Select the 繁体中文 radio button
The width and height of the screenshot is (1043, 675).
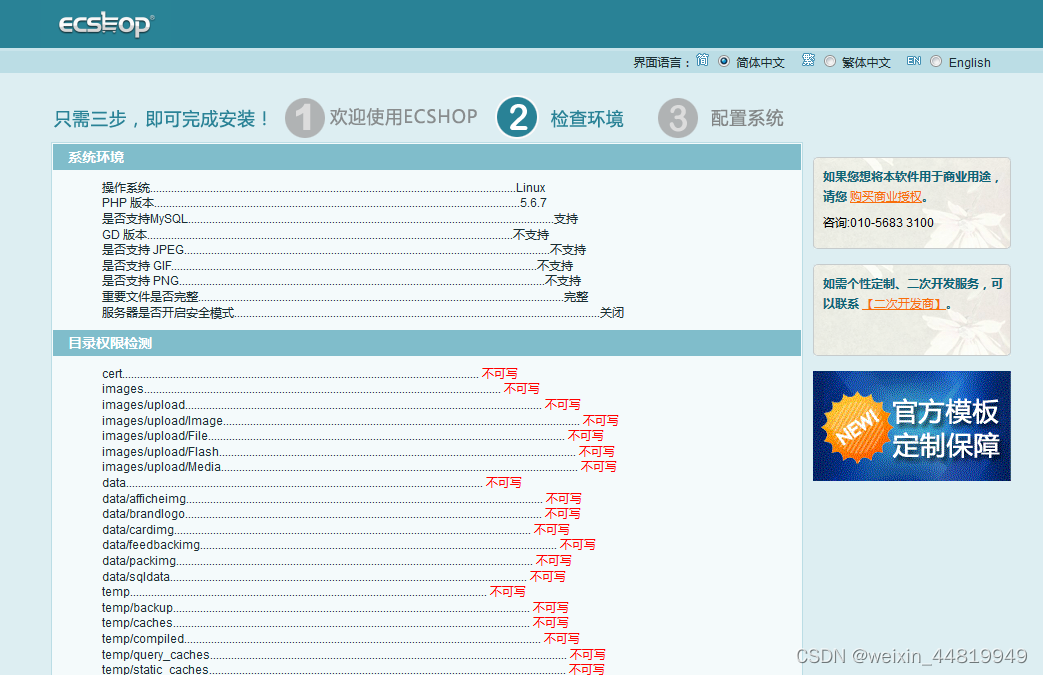829,61
